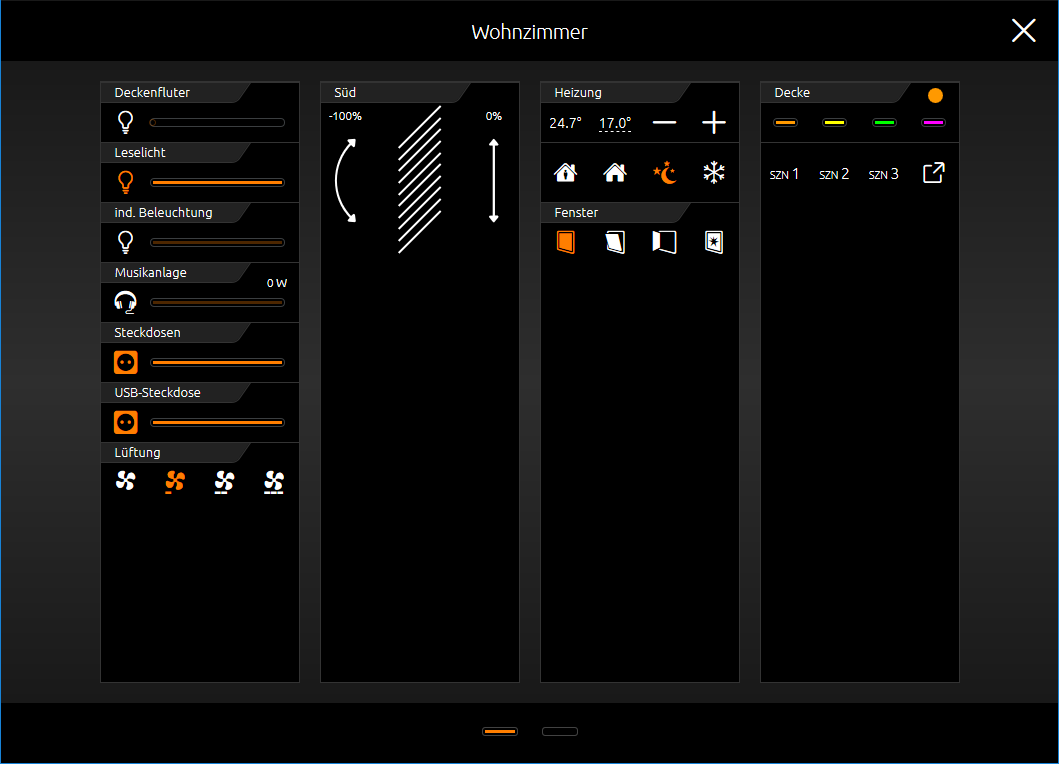Click the blind slat tilt arrow
1059x764 pixels.
(346, 180)
